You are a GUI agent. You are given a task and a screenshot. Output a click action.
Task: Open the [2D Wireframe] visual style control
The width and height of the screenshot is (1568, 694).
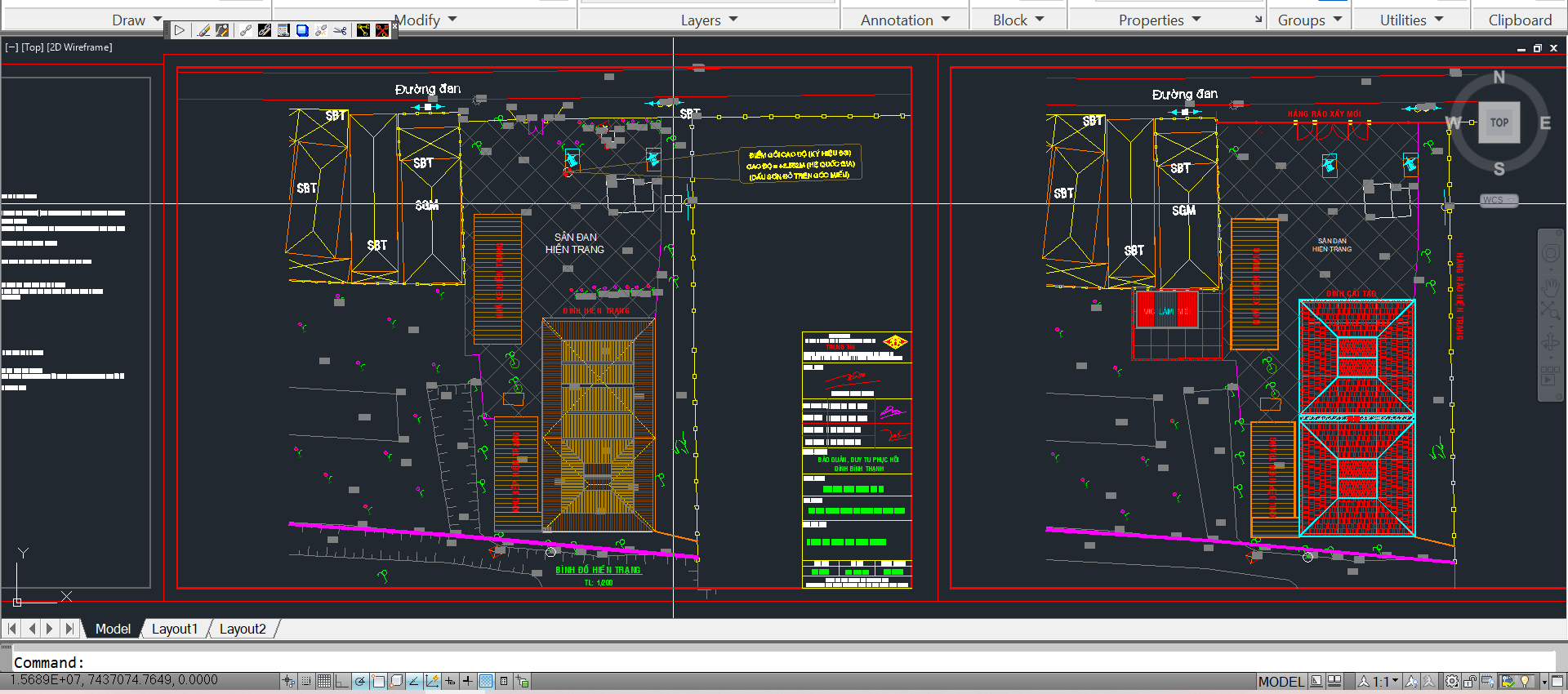[79, 47]
